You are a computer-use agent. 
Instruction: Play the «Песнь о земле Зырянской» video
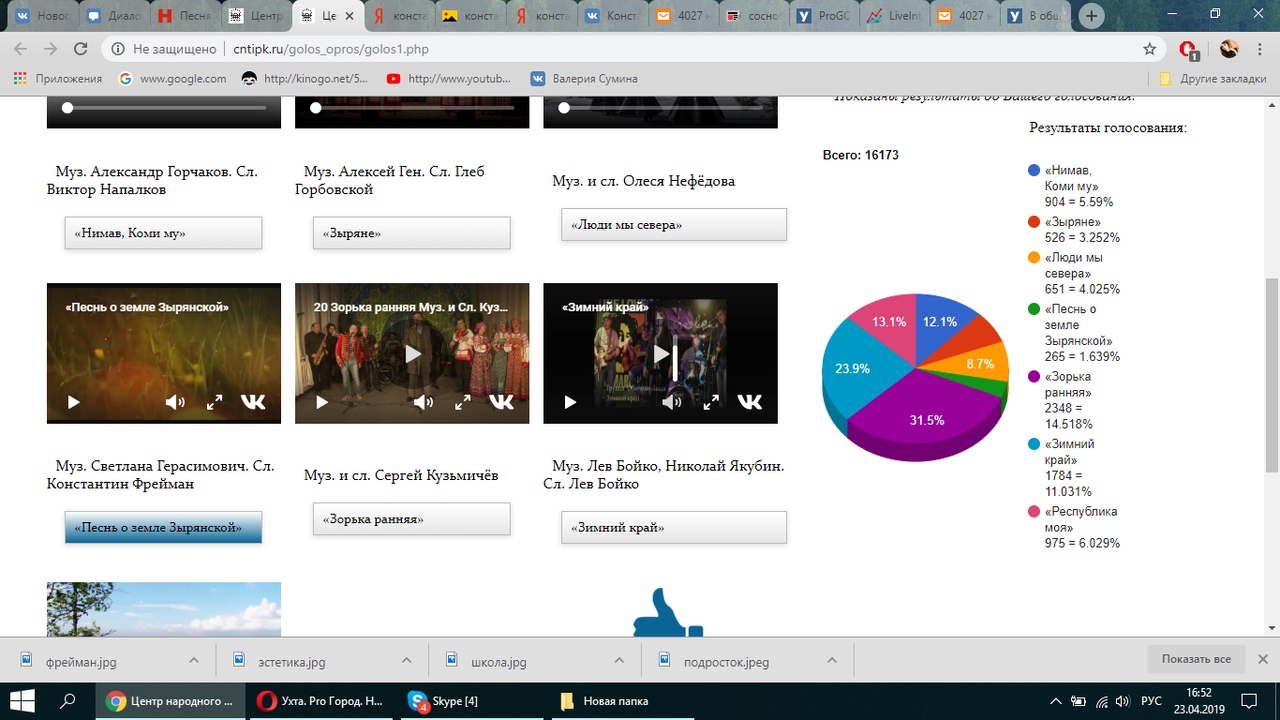73,402
